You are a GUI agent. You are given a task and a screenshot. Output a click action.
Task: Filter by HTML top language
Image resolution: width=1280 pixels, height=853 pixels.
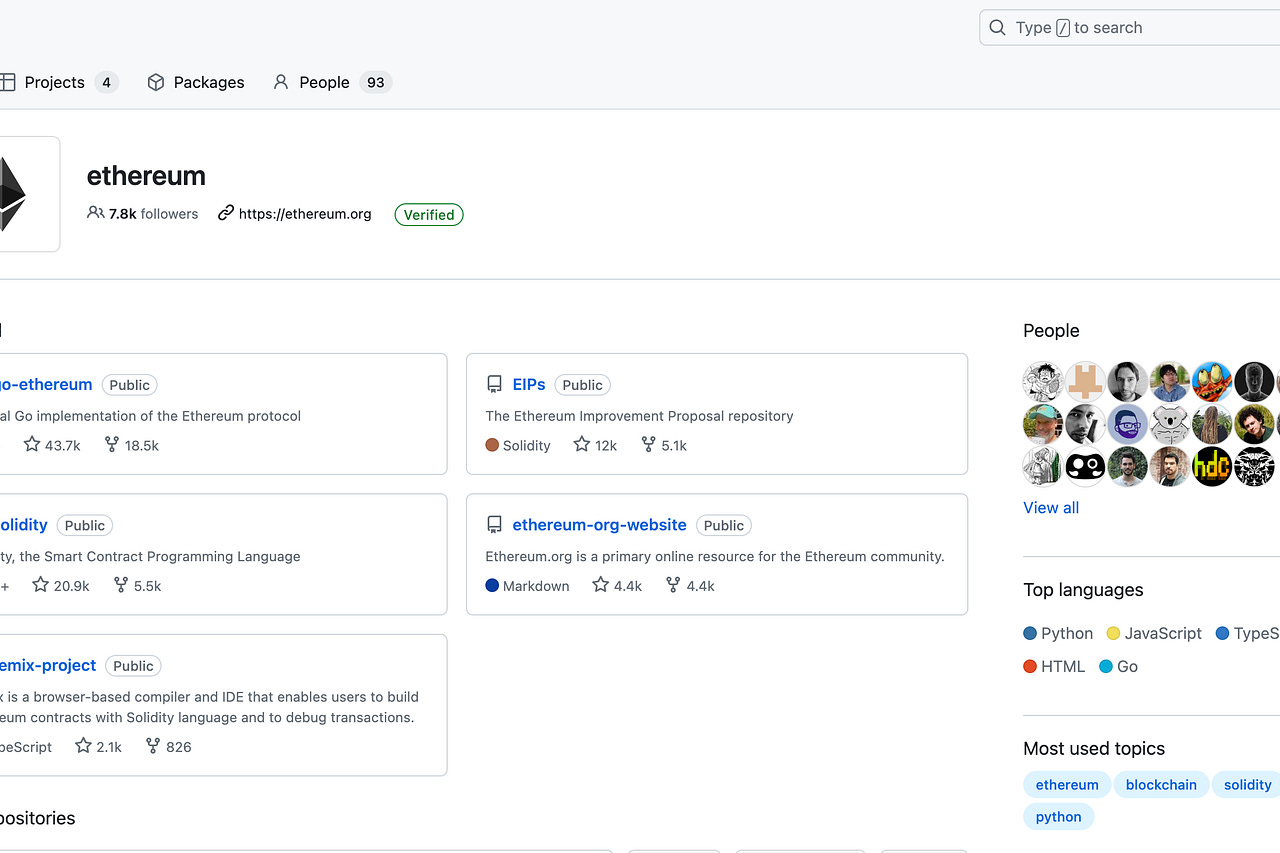click(1054, 666)
